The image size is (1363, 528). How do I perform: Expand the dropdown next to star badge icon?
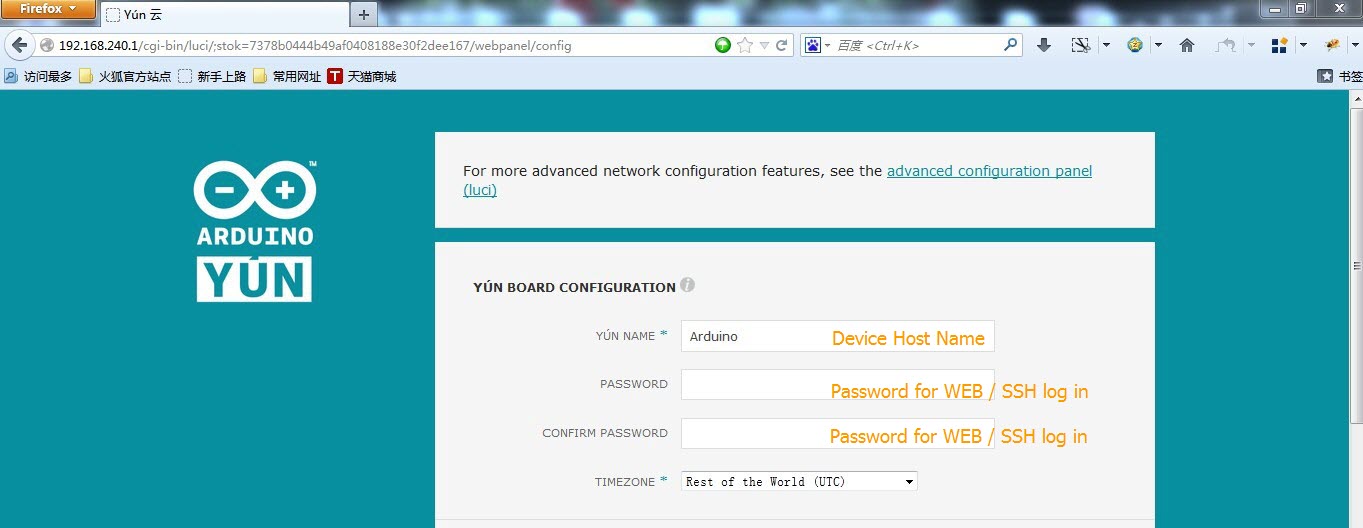pos(1158,45)
